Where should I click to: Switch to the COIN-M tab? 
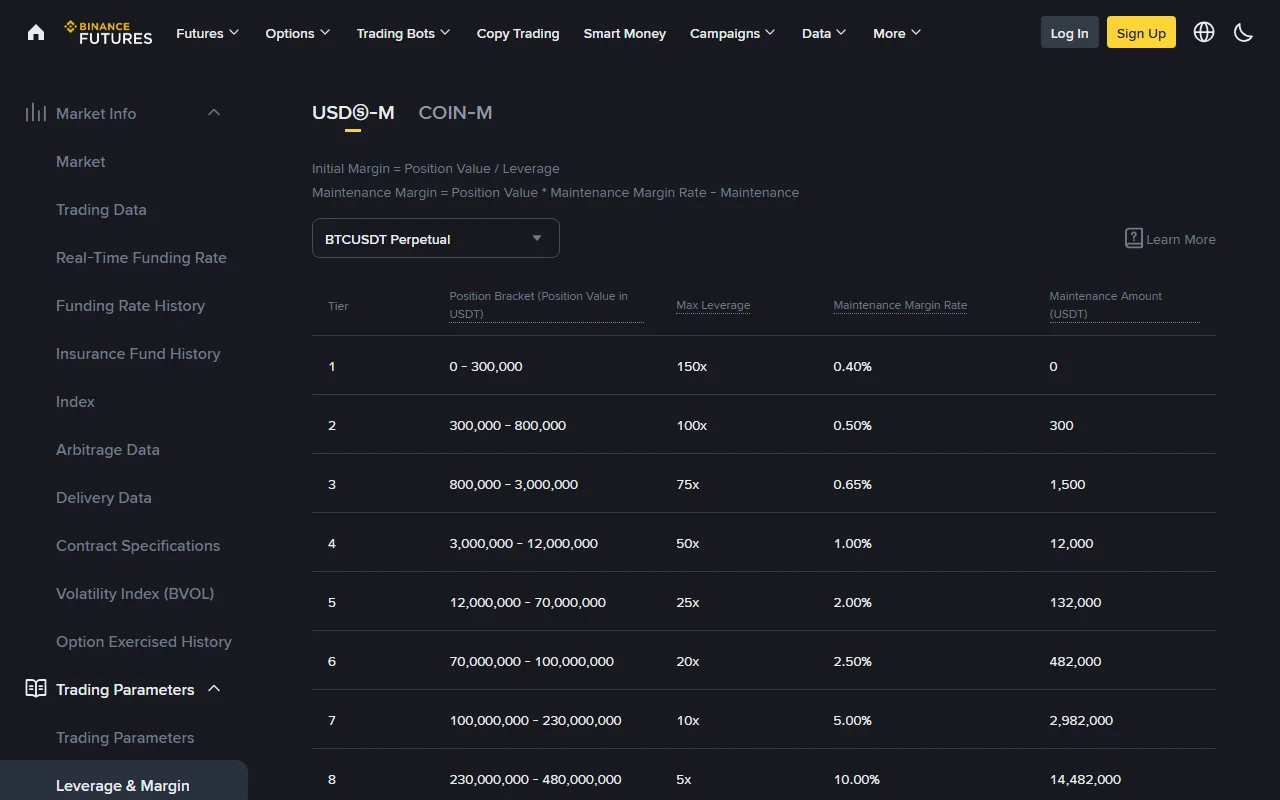coord(456,113)
